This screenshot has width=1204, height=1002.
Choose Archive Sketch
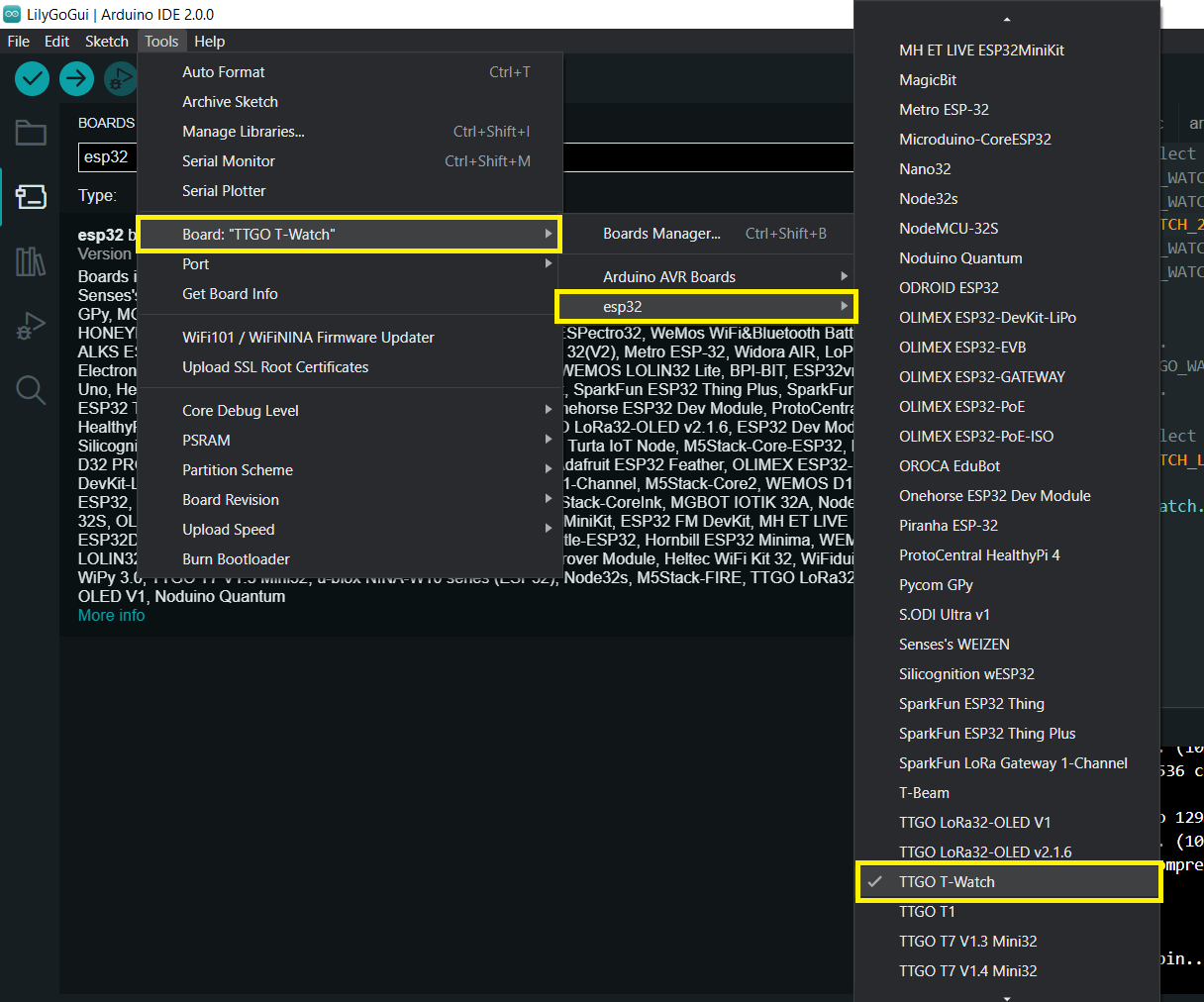click(350, 101)
